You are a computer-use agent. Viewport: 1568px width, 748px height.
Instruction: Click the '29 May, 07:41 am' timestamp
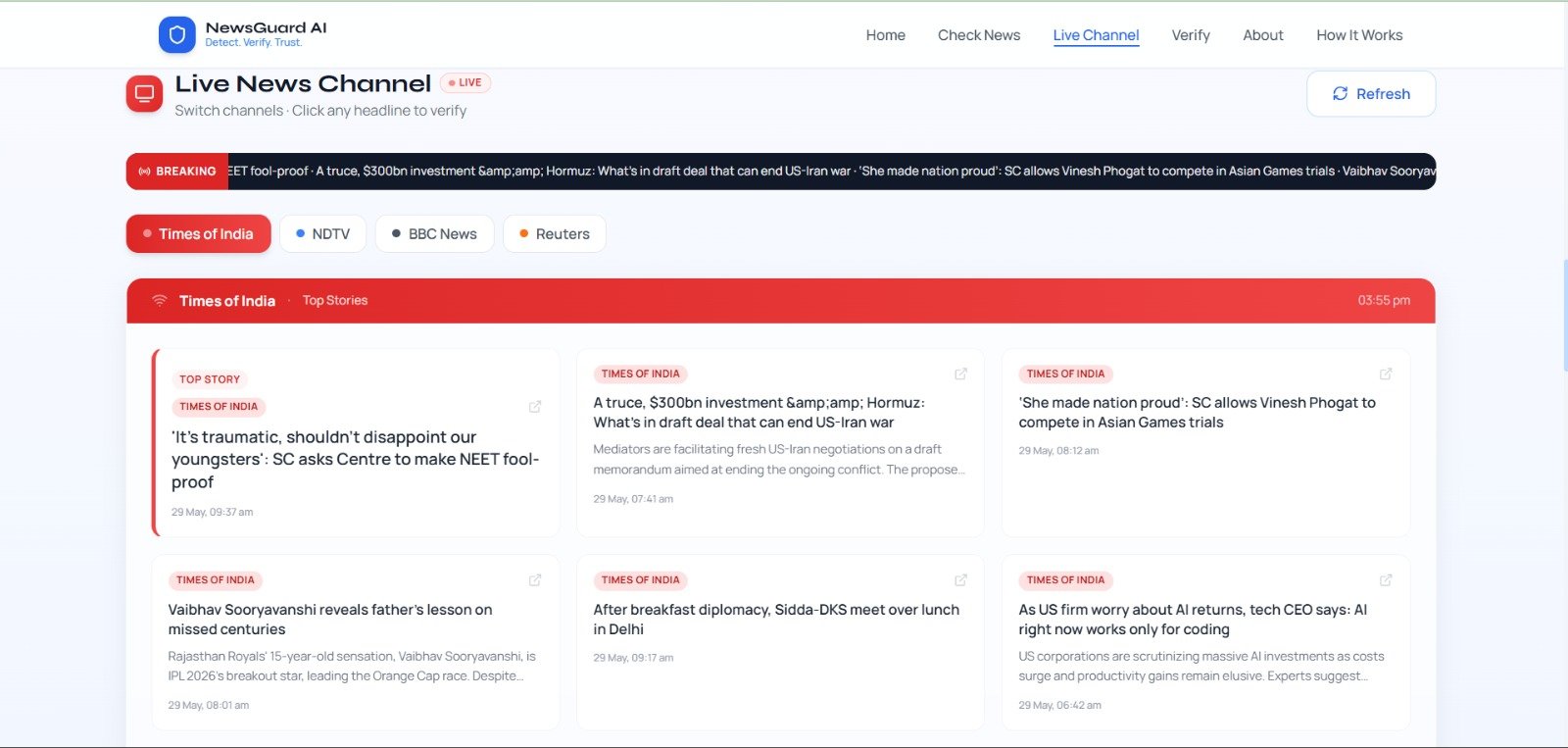coord(633,499)
